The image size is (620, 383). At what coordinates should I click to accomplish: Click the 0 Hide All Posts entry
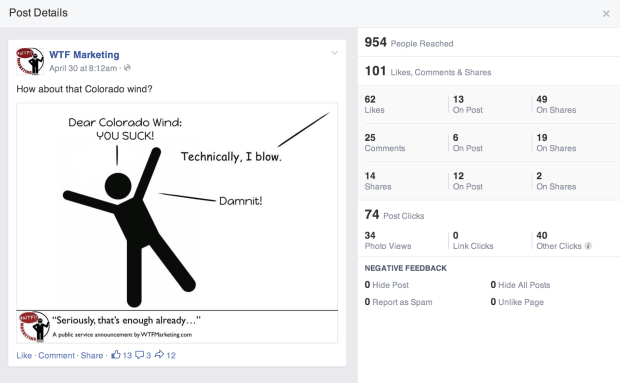coord(520,285)
